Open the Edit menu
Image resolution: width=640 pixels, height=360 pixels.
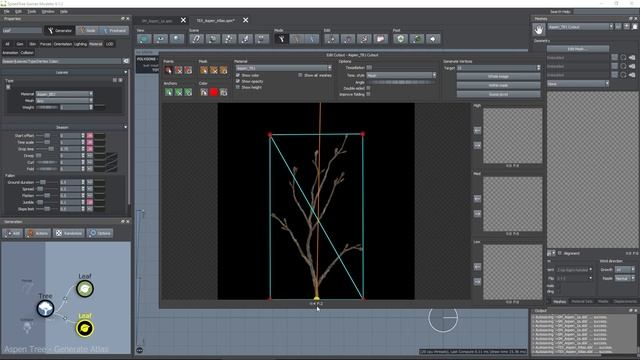coord(18,11)
